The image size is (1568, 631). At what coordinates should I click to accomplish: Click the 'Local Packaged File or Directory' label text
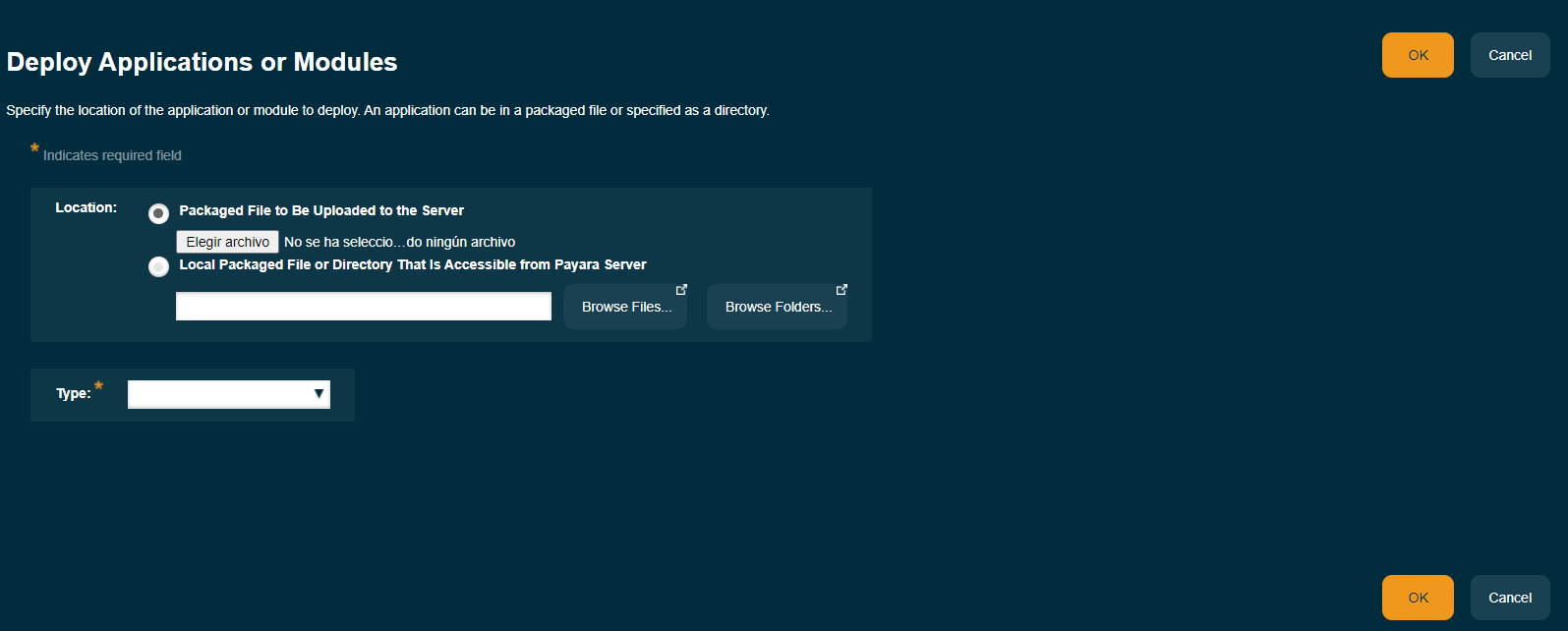click(412, 264)
